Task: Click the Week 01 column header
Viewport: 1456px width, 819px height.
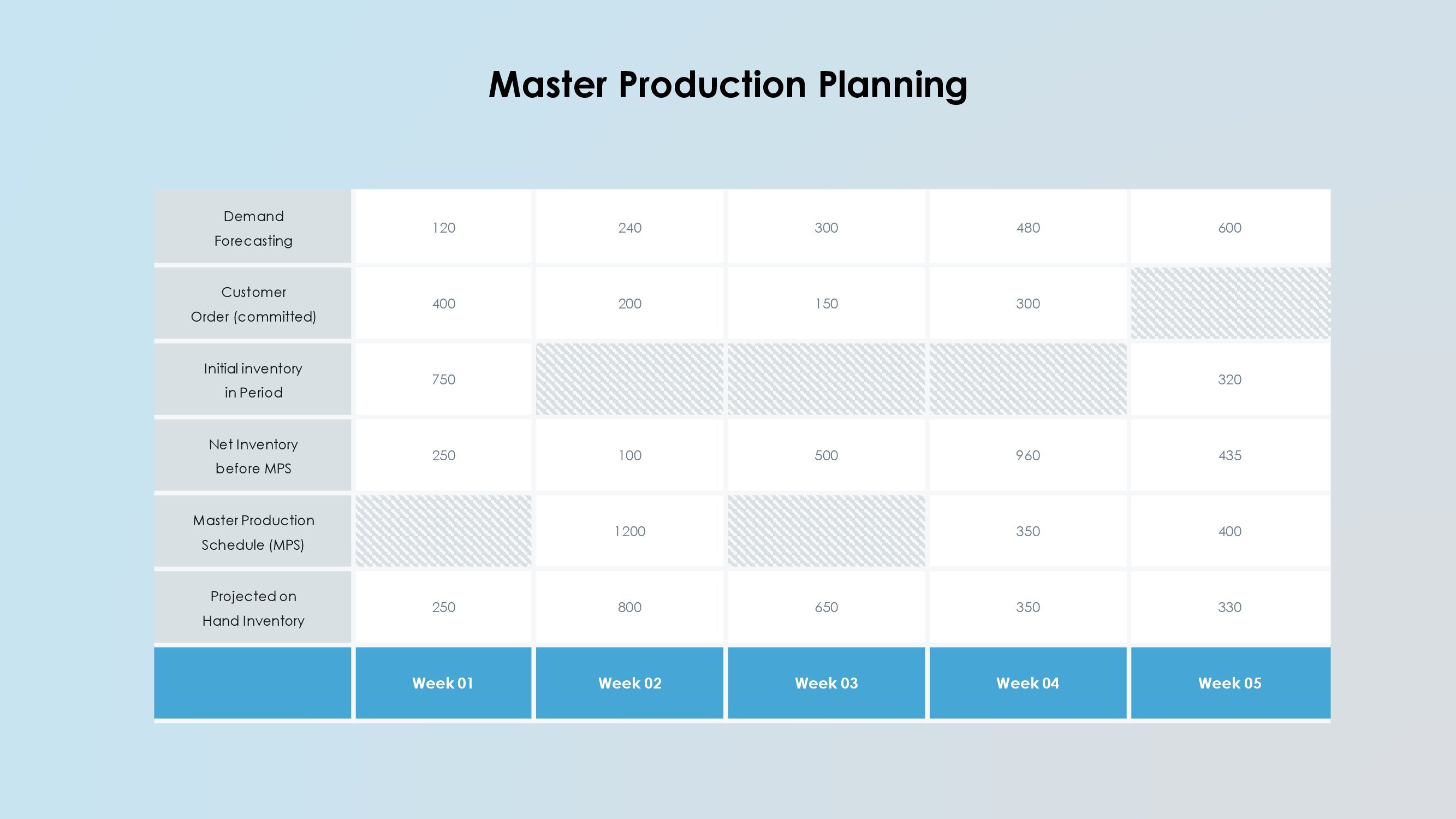Action: click(443, 683)
